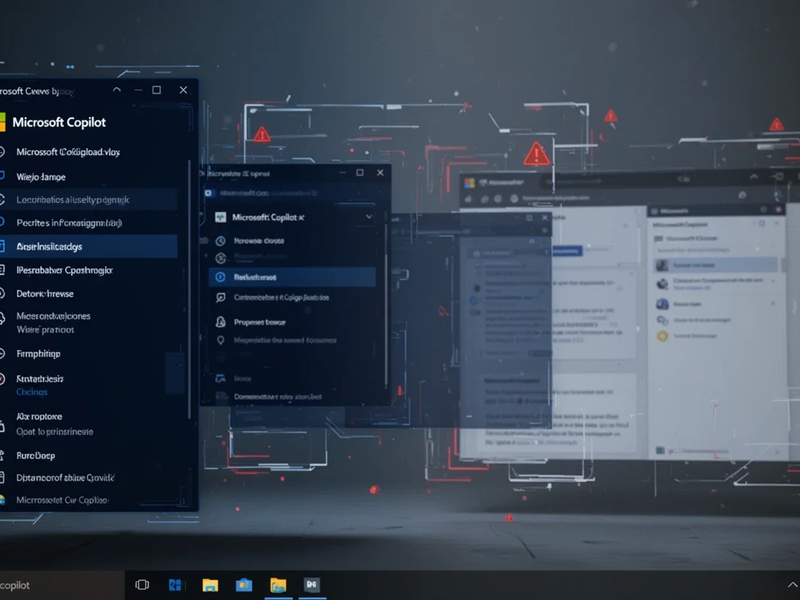Switch to the active yellow folder taskbar app
Screen dimensions: 800x600
click(278, 585)
